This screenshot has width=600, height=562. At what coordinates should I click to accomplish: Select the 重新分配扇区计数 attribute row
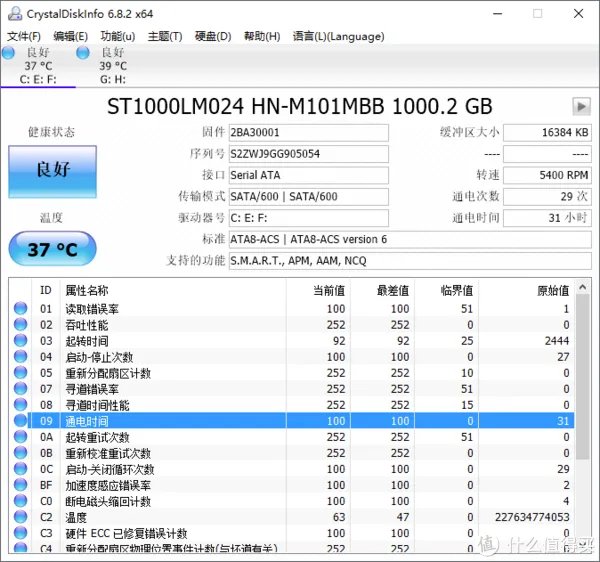[292, 373]
